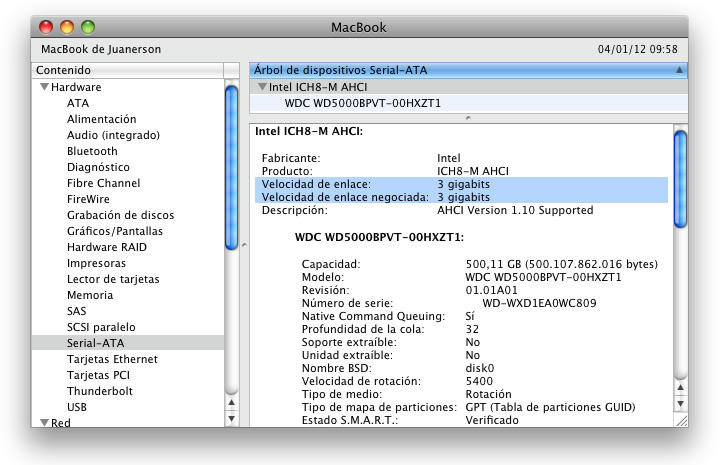Select SAS in the Hardware list

(77, 311)
